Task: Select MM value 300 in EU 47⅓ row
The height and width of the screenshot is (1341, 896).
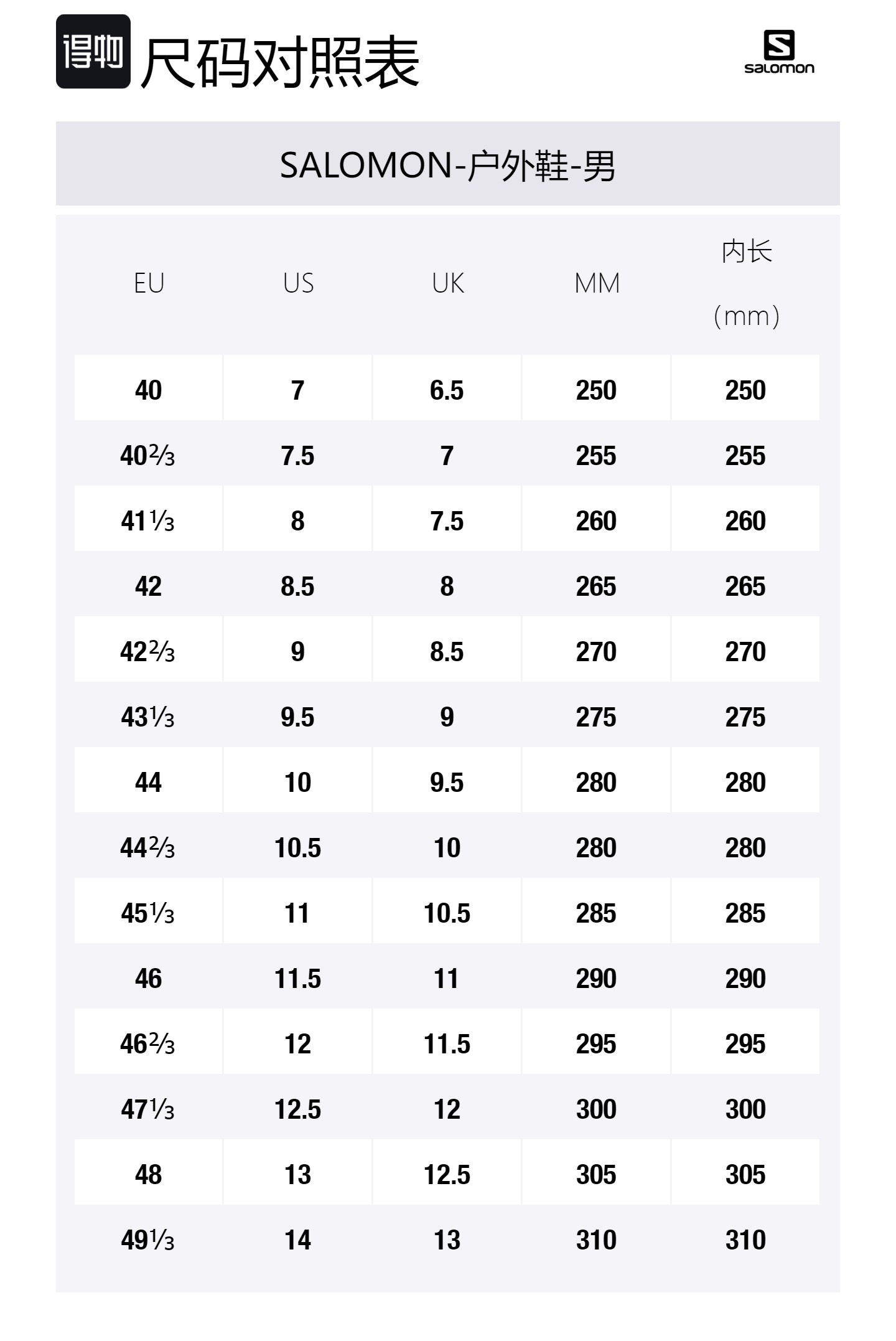Action: (596, 1109)
